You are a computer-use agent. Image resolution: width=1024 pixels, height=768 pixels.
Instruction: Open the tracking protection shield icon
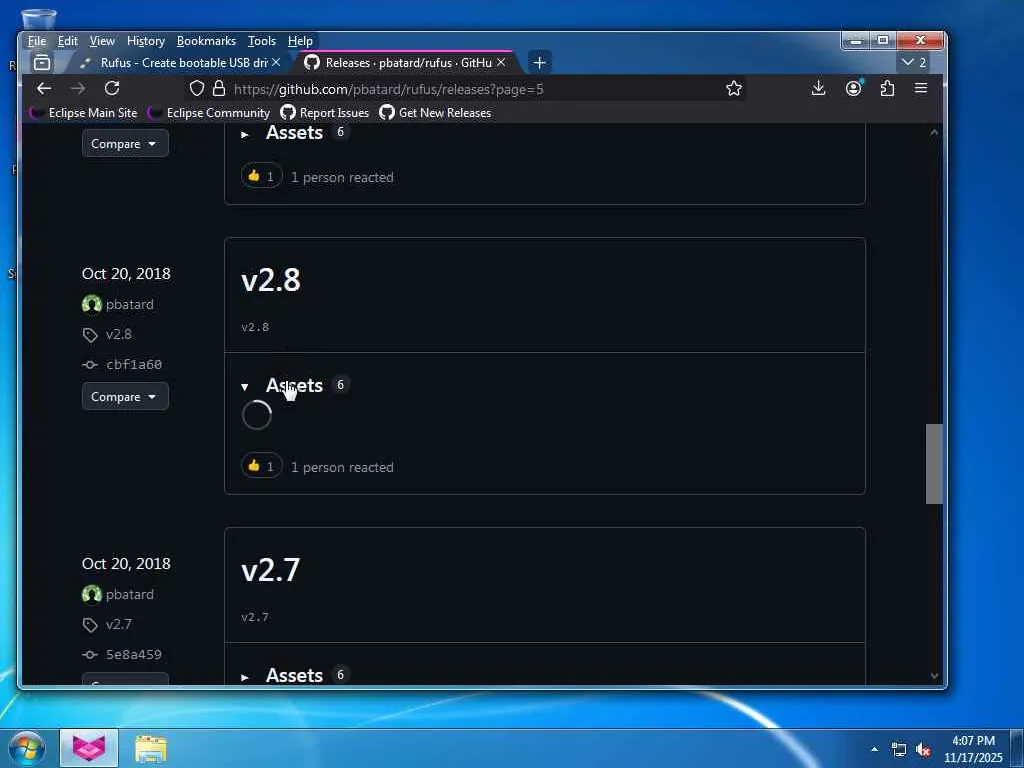197,89
